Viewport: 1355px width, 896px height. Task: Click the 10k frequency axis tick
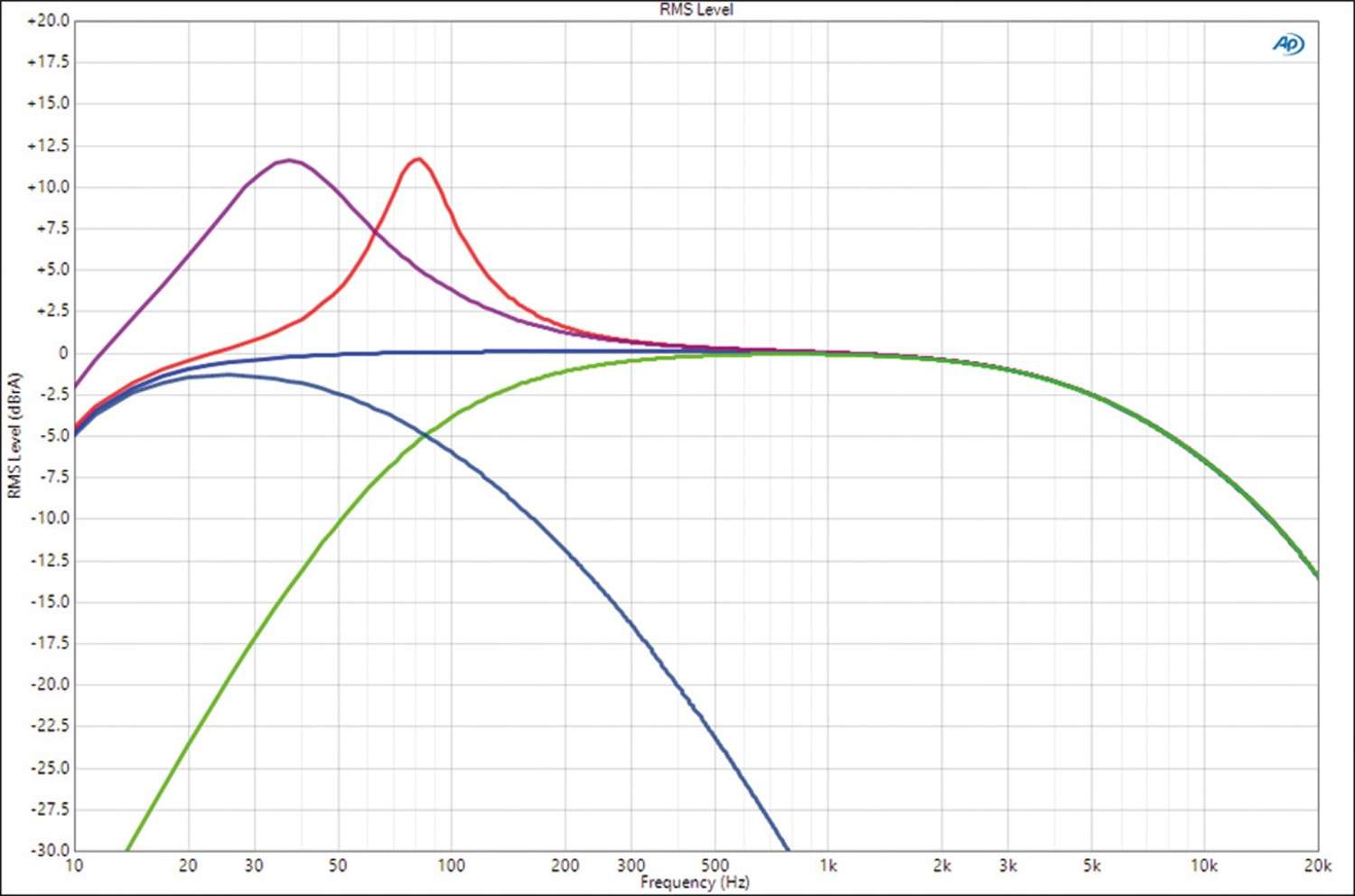tap(1204, 865)
